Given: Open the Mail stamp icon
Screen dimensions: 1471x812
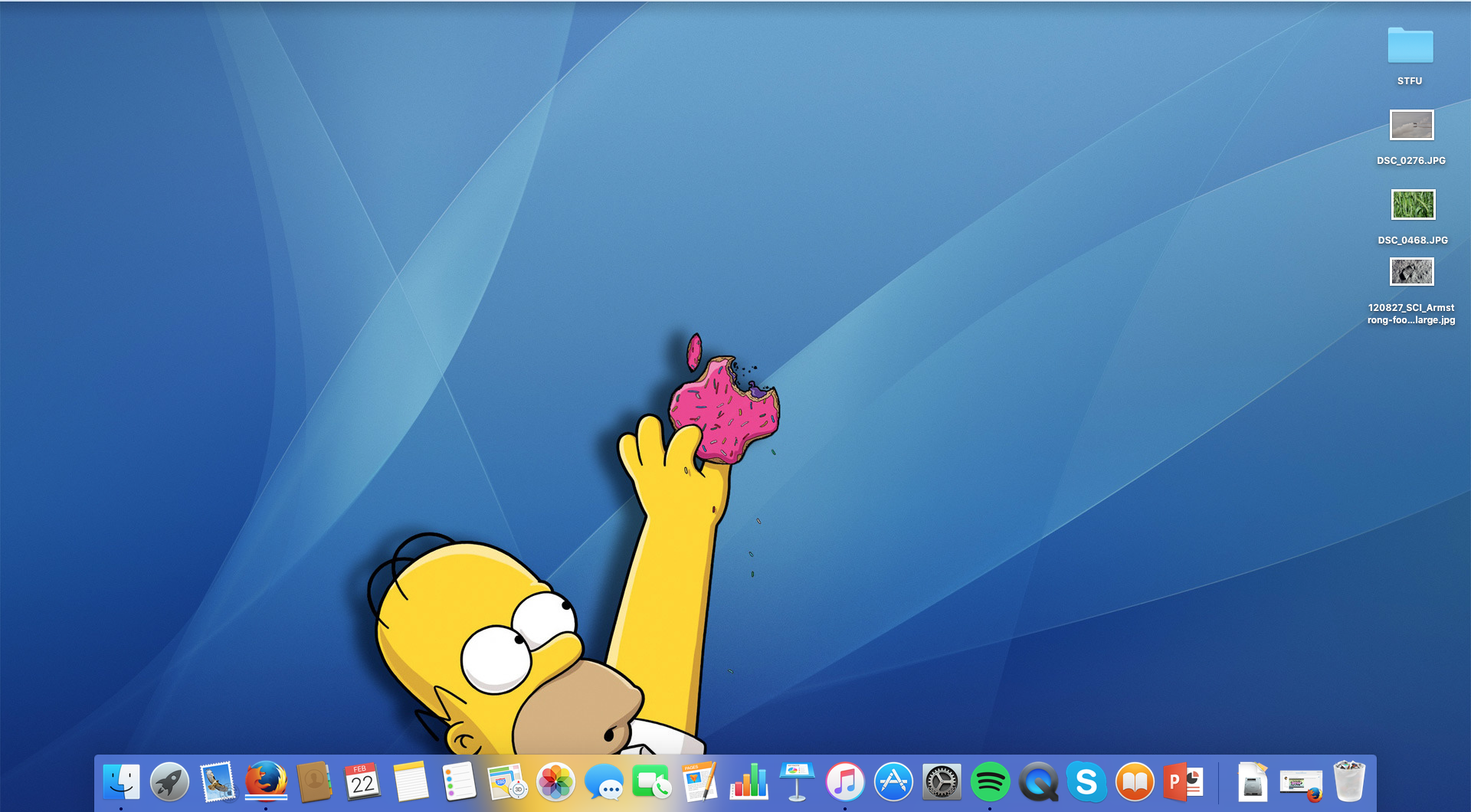Looking at the screenshot, I should pos(218,782).
